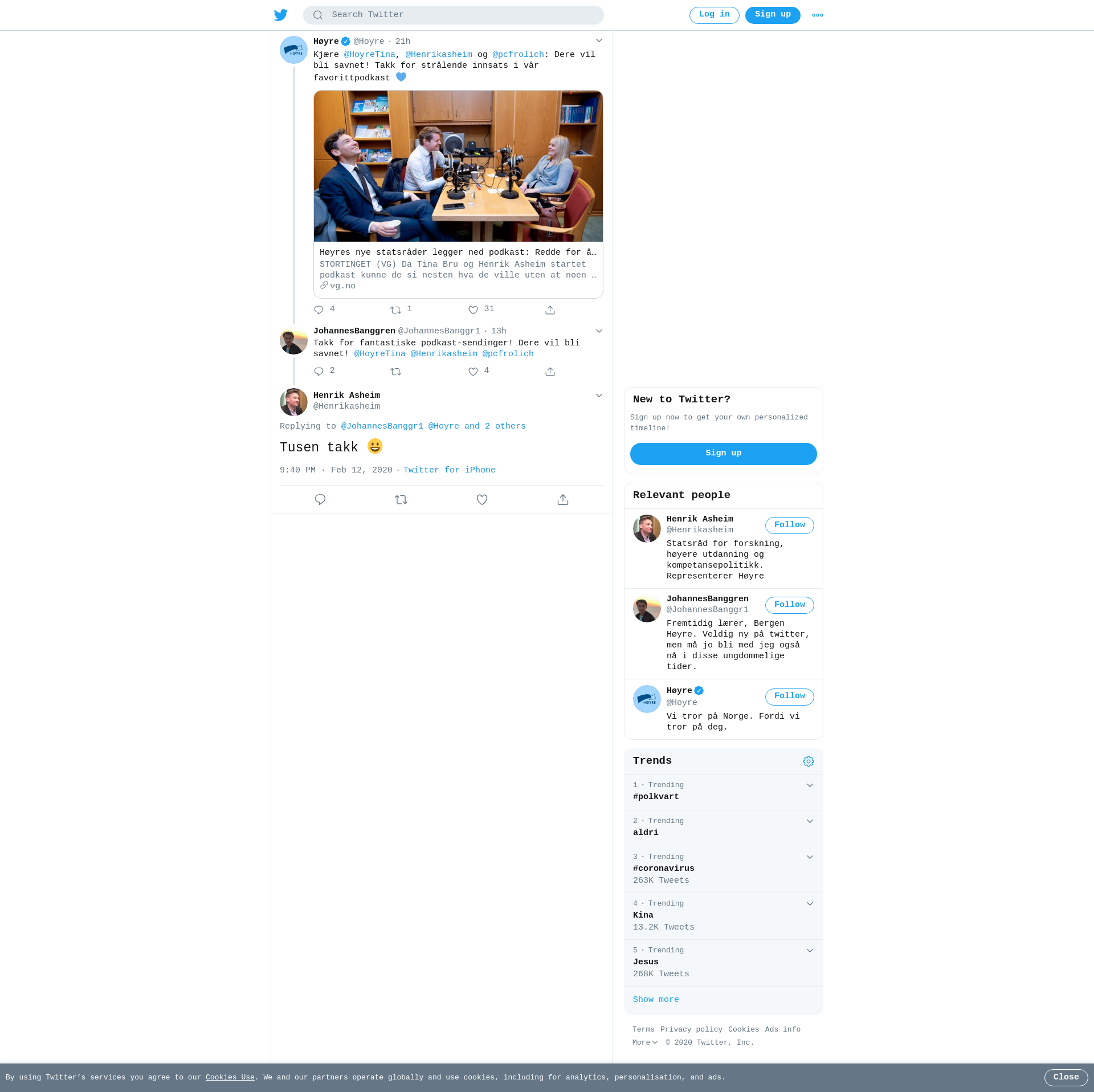
Task: Share the Høyre tweet
Action: click(x=550, y=310)
